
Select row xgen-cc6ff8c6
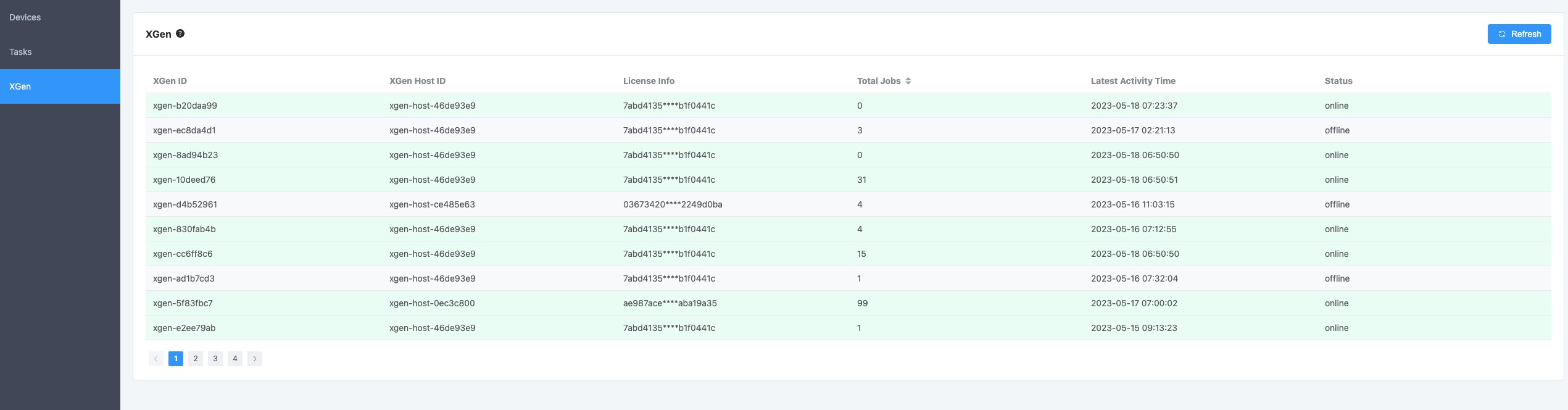click(848, 254)
